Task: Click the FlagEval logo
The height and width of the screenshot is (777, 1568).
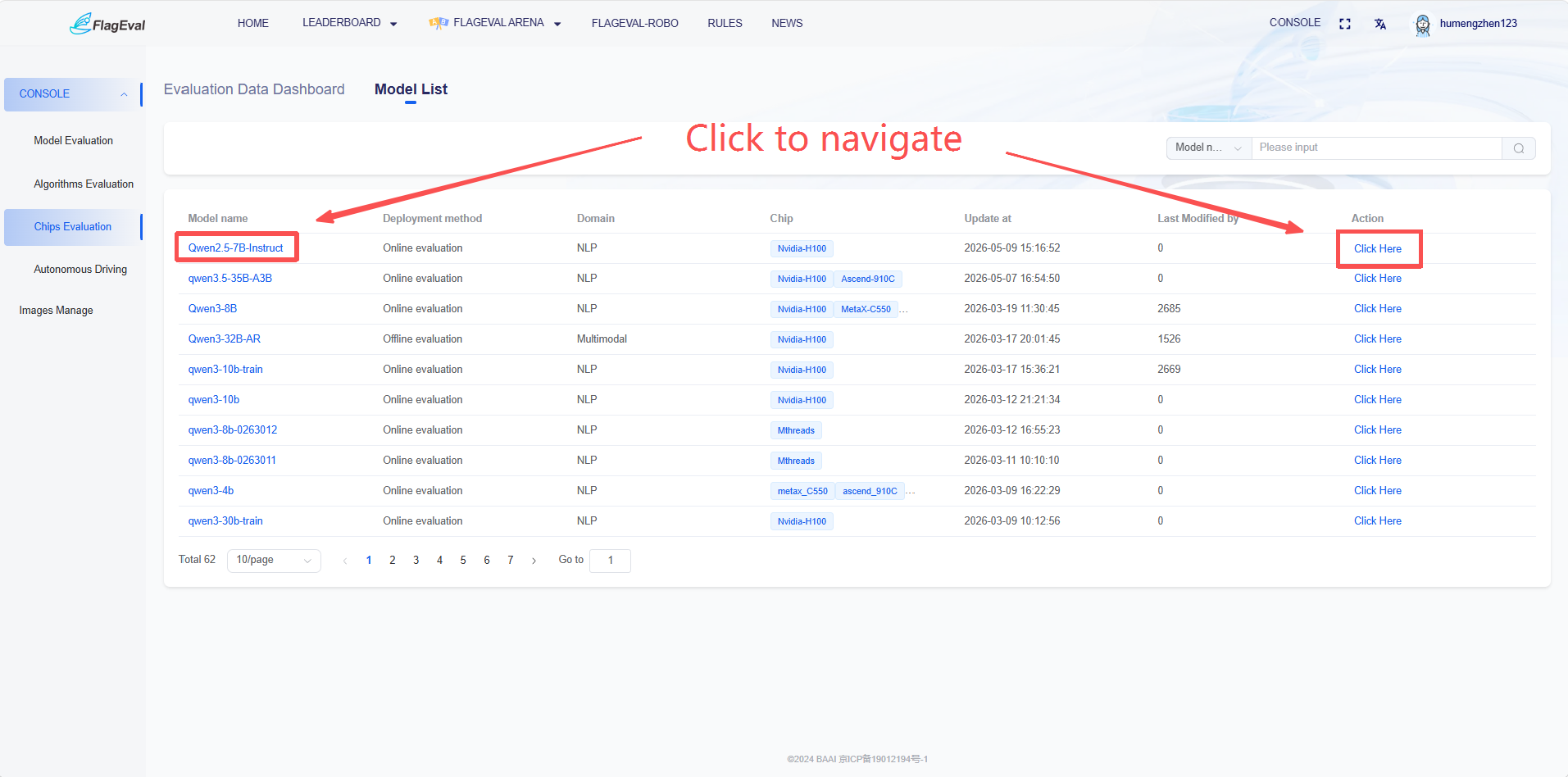Action: 107,24
